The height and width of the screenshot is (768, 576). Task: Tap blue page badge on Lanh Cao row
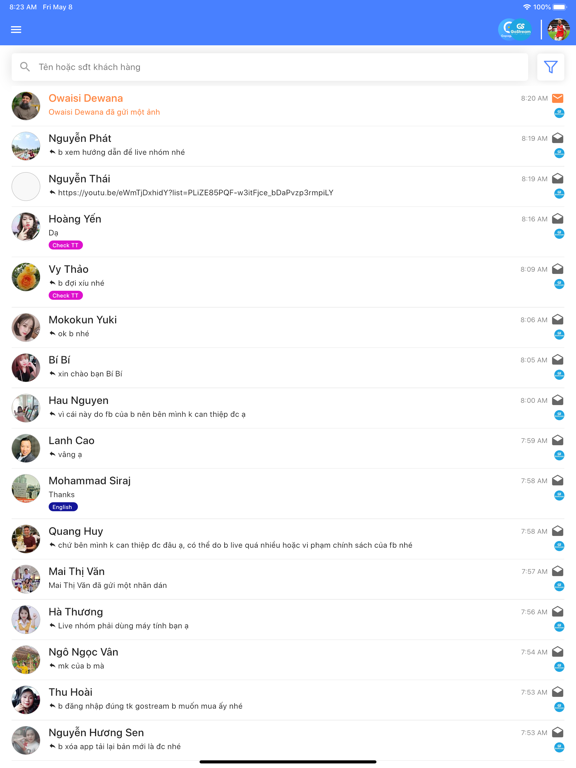[559, 456]
